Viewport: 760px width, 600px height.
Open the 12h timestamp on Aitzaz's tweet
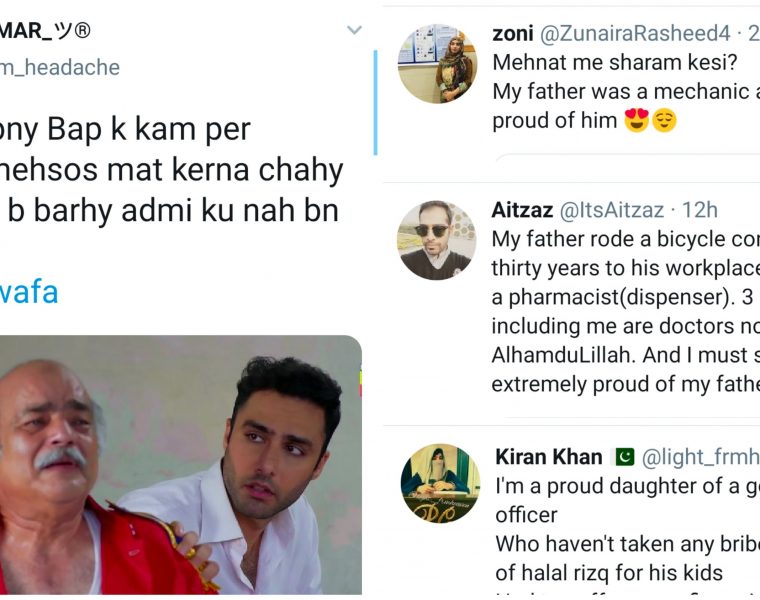[700, 210]
